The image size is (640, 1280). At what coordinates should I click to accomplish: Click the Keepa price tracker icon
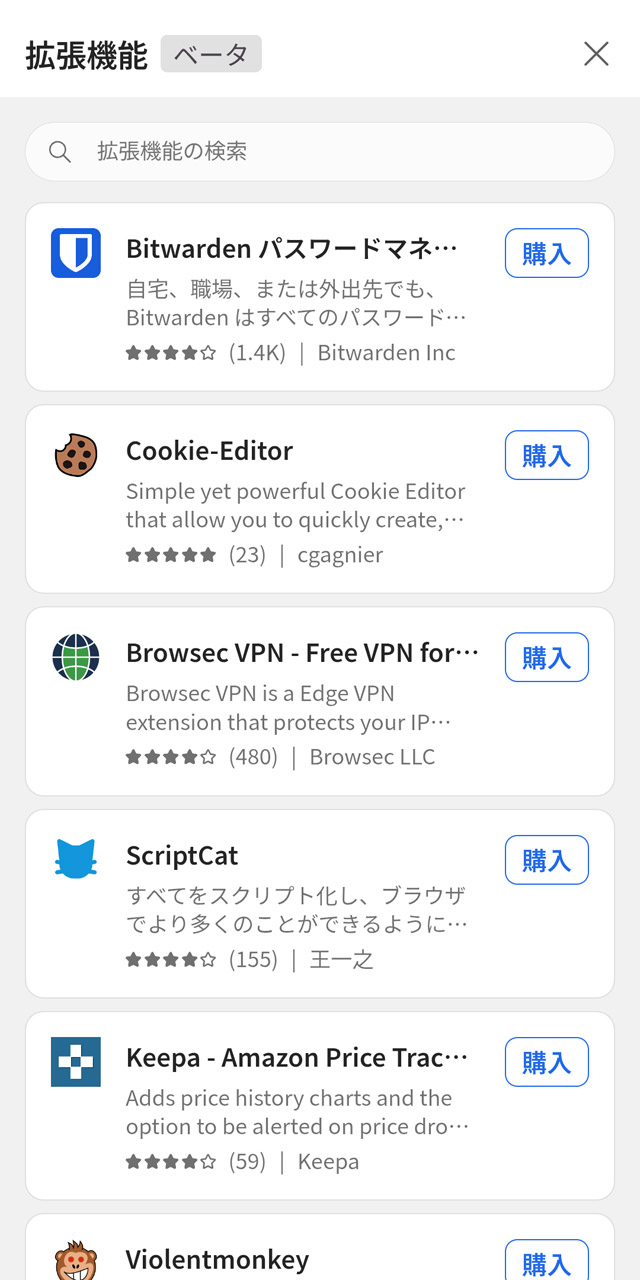[x=75, y=1062]
